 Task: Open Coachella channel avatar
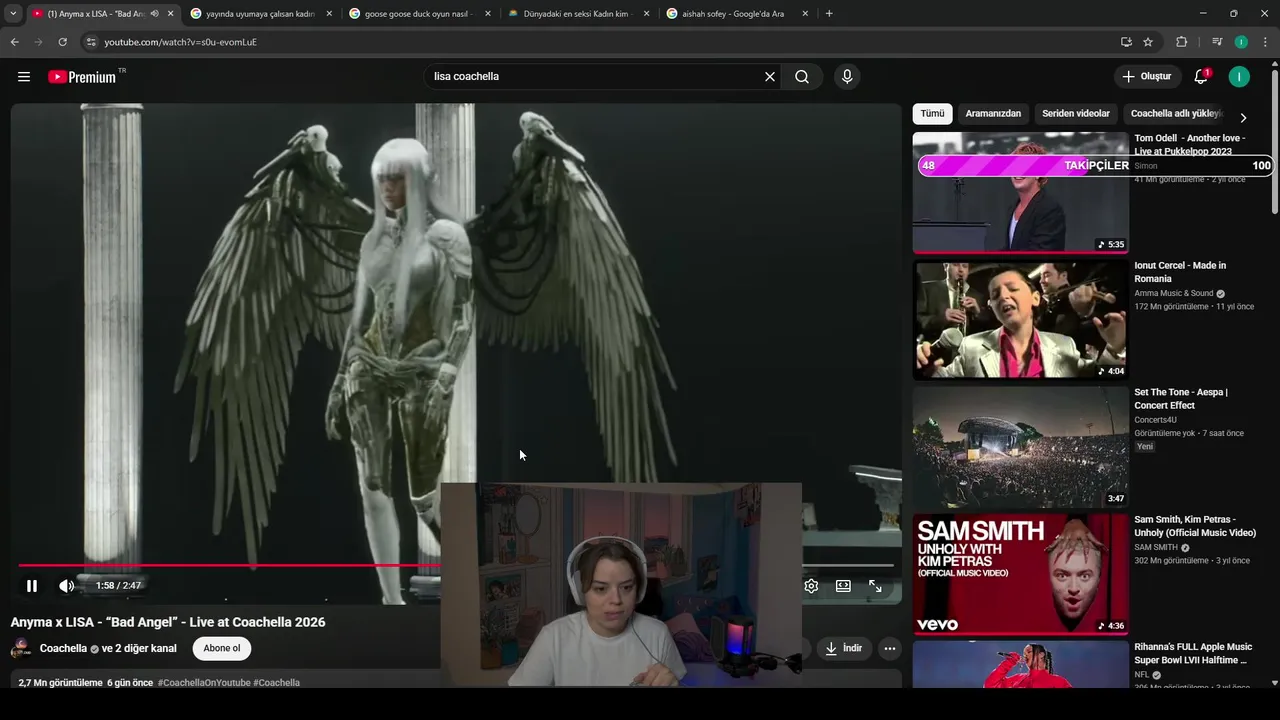coord(21,648)
